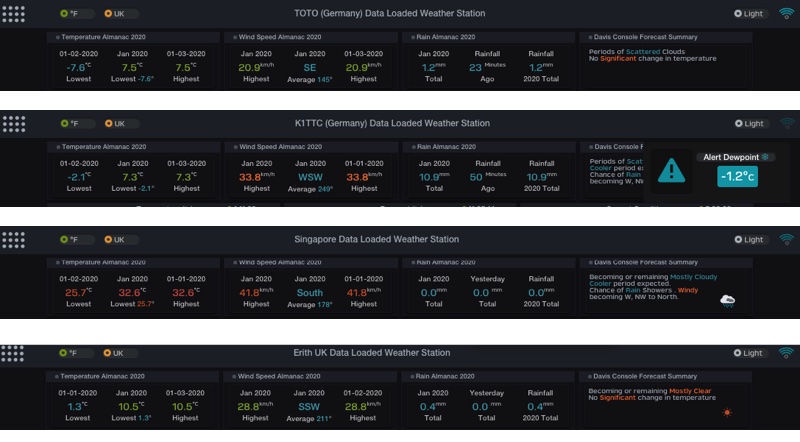Viewport: 800px width, 442px height.
Task: Click the Rain Almanac 2020 header for TOTO
Action: [x=449, y=37]
